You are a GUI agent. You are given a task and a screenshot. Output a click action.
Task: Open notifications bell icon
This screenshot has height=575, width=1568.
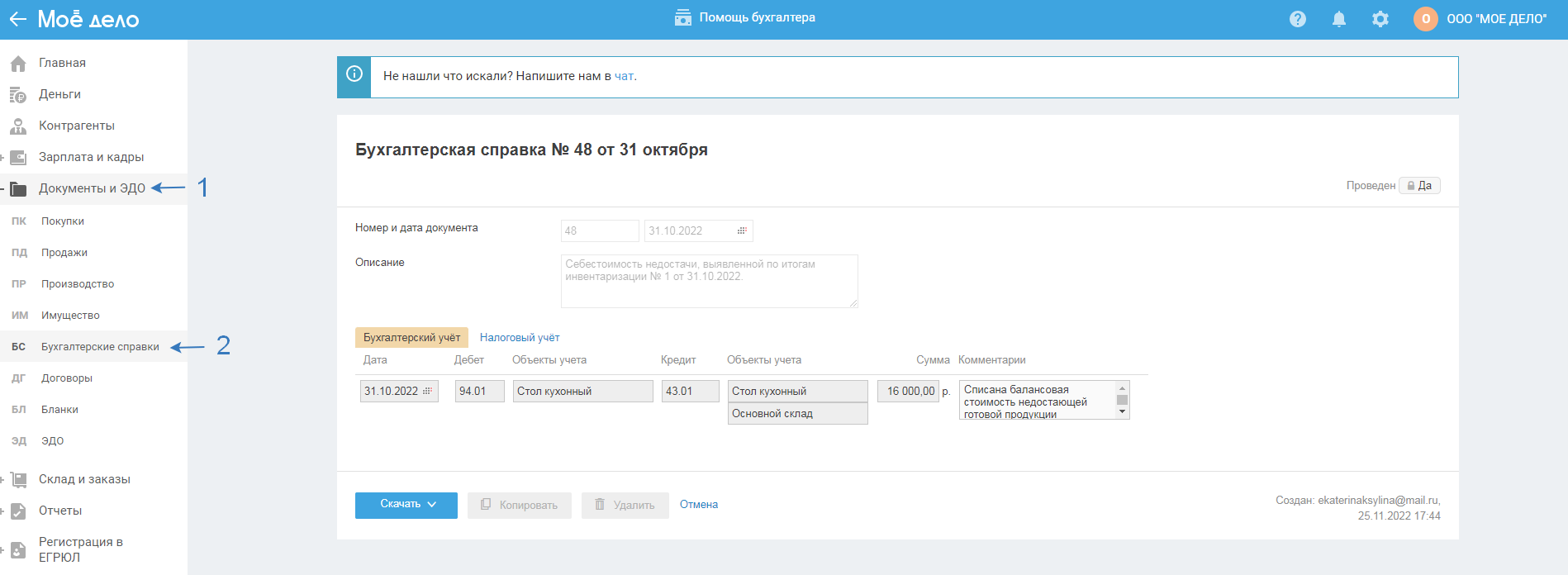tap(1339, 19)
